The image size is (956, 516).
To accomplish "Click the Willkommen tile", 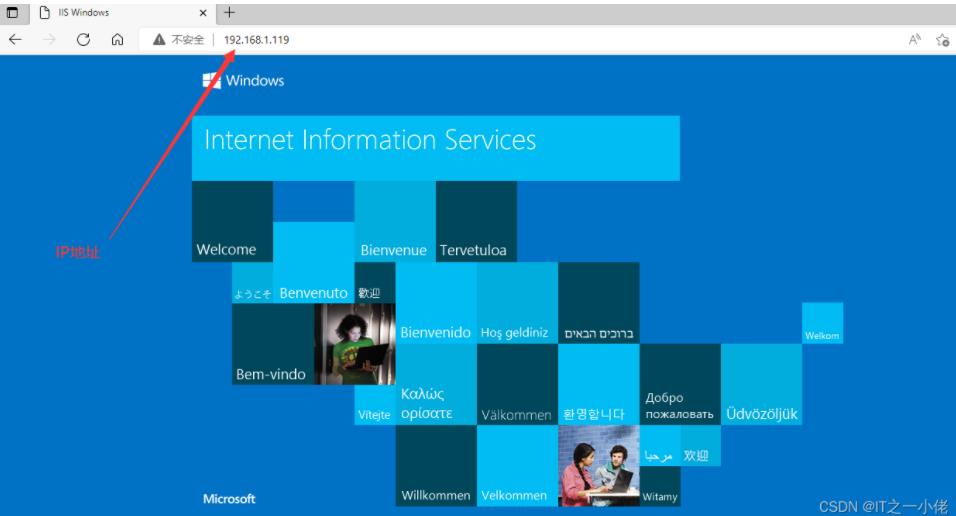I will pos(436,466).
